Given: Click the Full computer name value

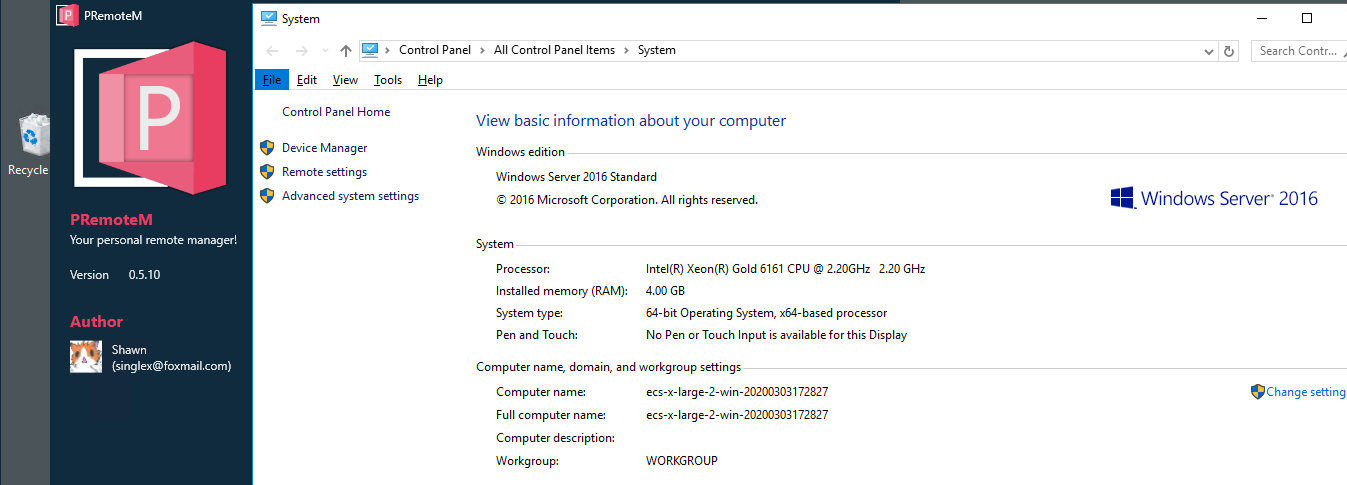Looking at the screenshot, I should [x=737, y=415].
